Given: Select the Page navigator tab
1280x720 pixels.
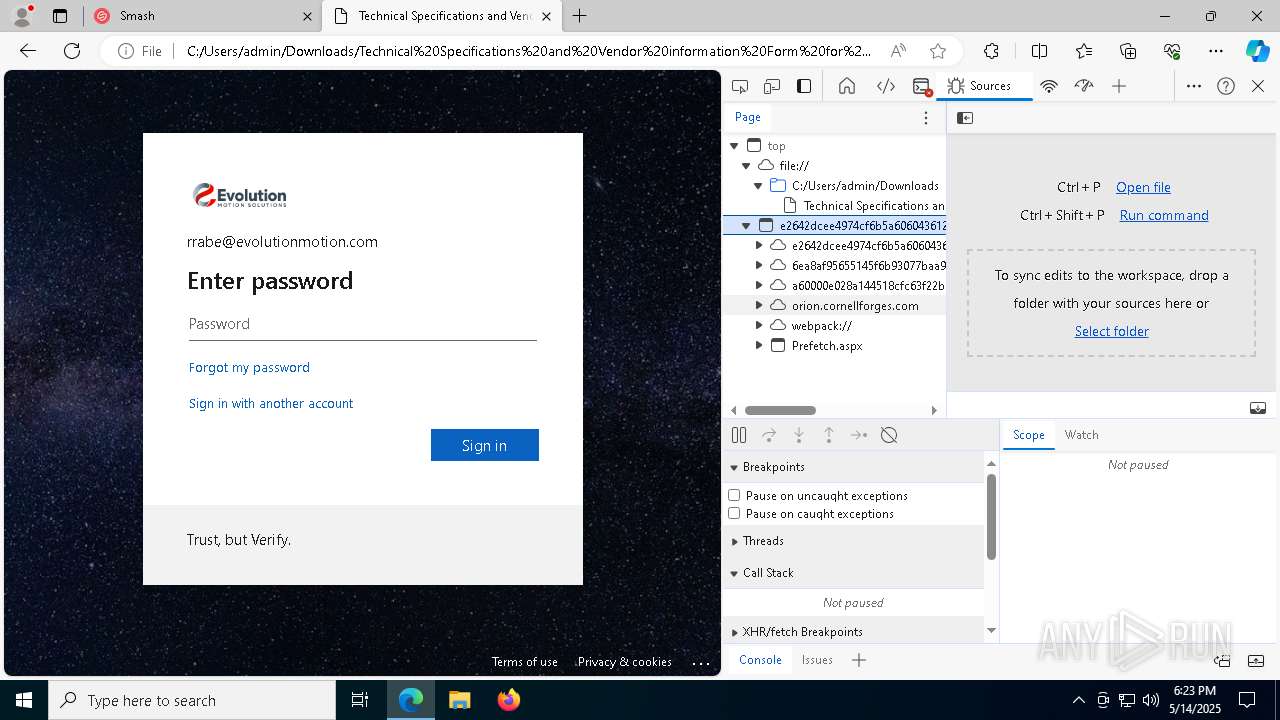Looking at the screenshot, I should pos(748,117).
